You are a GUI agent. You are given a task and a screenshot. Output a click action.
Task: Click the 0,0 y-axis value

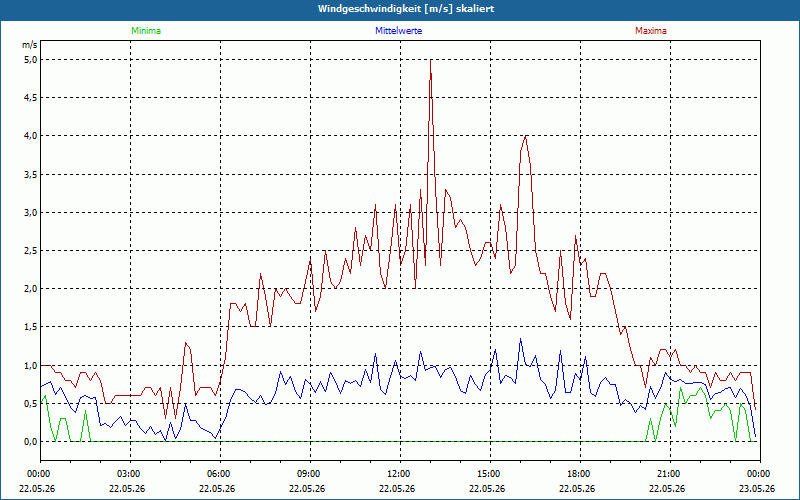(x=31, y=442)
